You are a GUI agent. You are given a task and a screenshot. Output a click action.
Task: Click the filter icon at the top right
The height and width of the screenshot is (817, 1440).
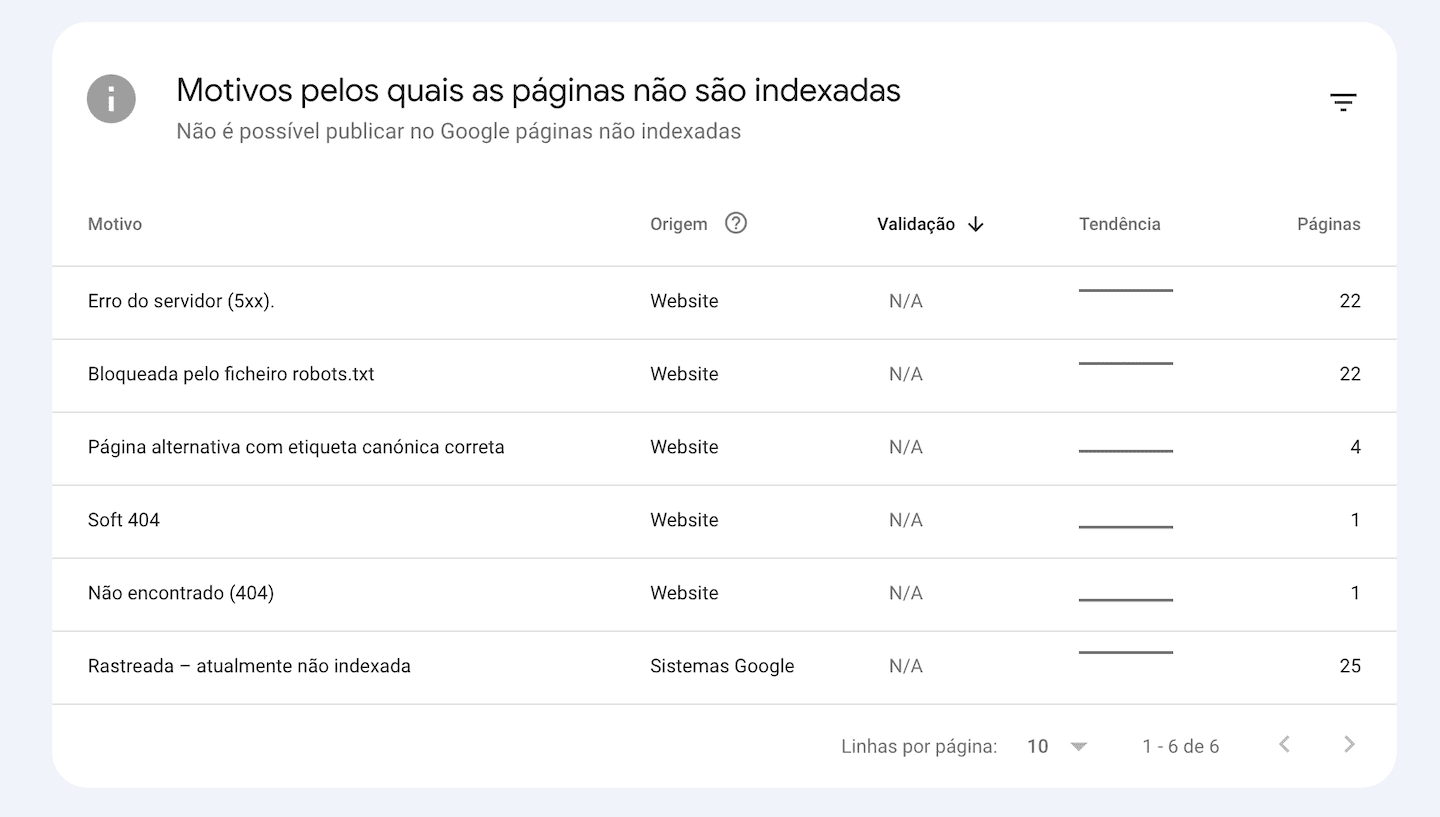tap(1344, 101)
